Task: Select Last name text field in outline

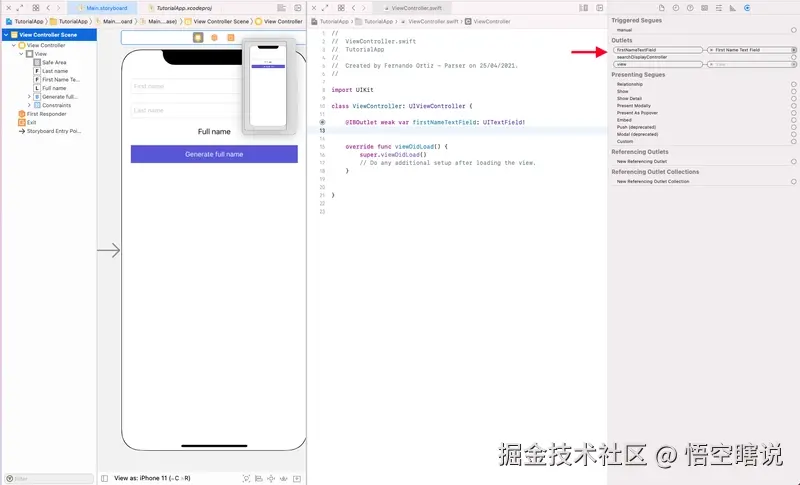Action: tap(51, 71)
